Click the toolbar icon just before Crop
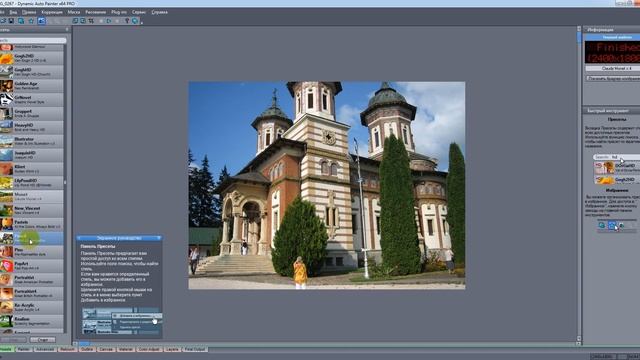 pos(83,21)
